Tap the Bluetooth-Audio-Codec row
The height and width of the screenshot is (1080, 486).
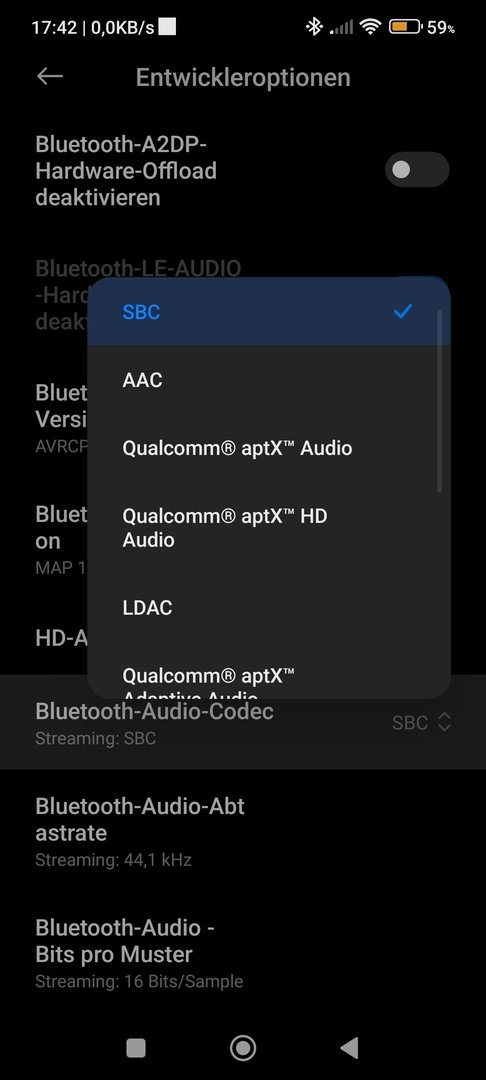click(x=243, y=722)
